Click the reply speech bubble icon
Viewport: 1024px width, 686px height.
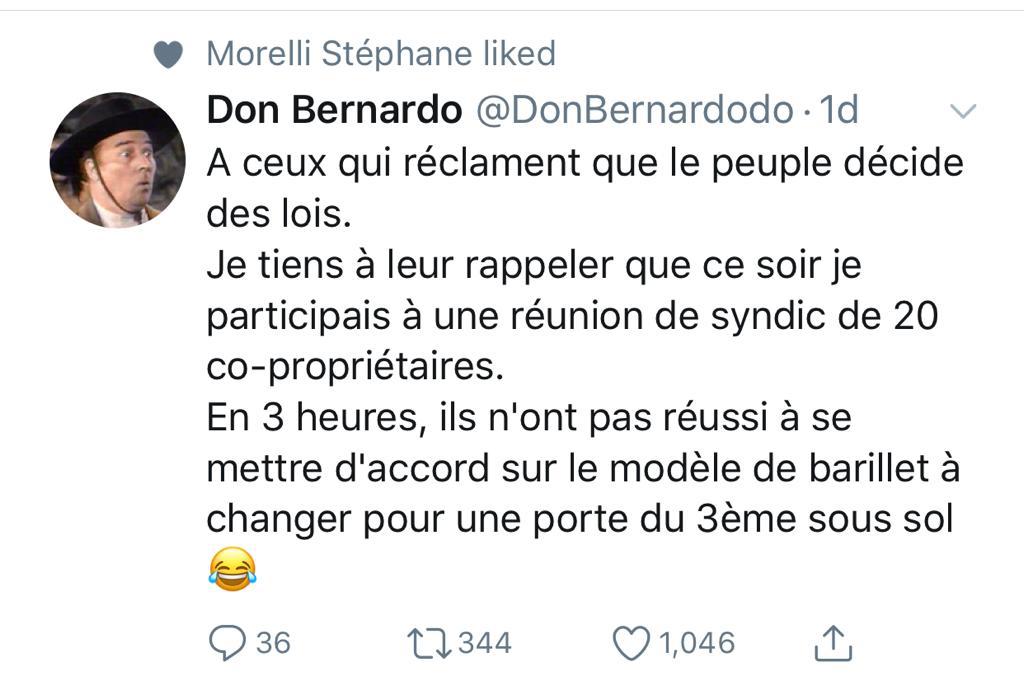click(x=227, y=643)
